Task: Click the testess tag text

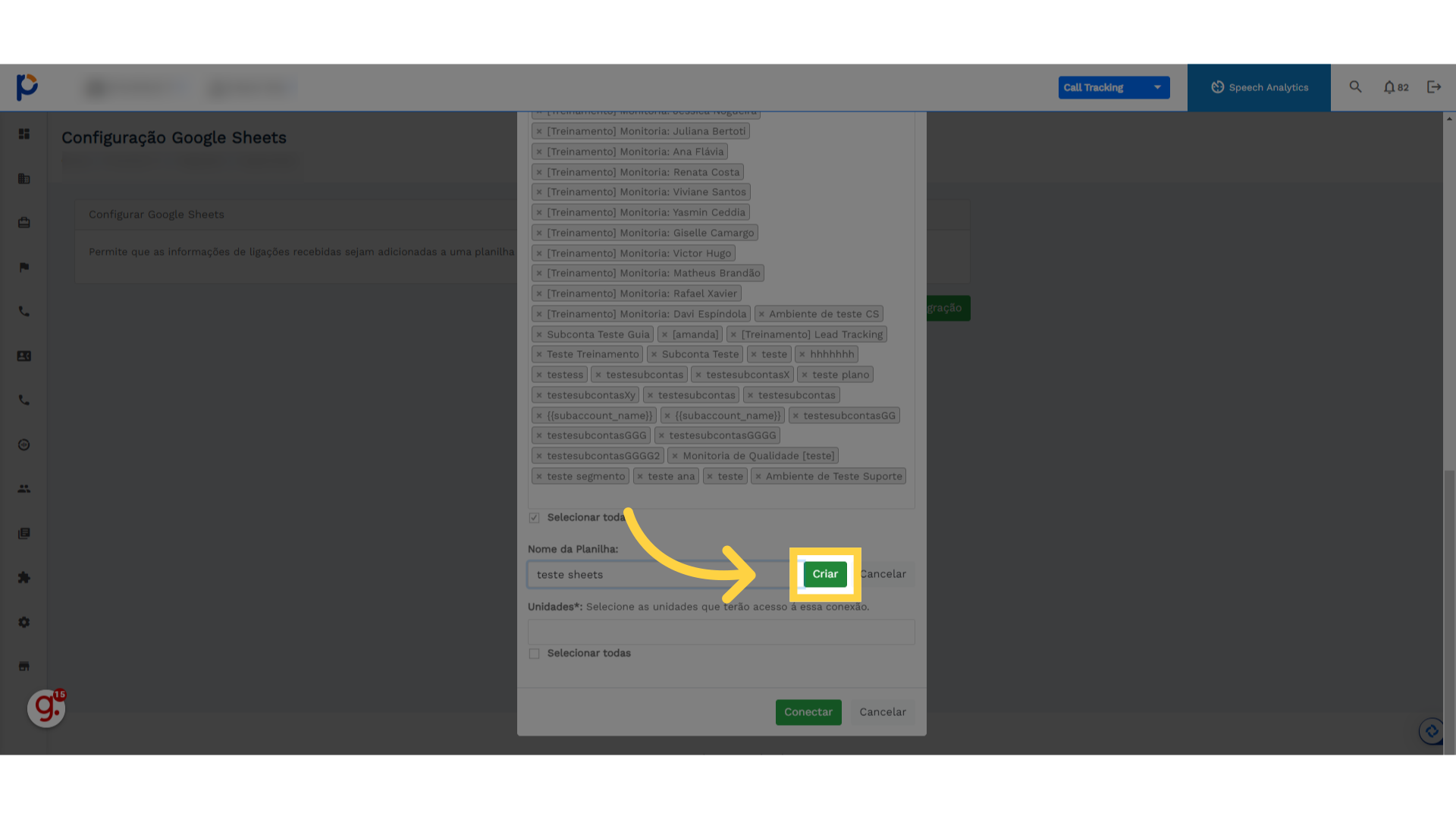Action: [x=565, y=375]
